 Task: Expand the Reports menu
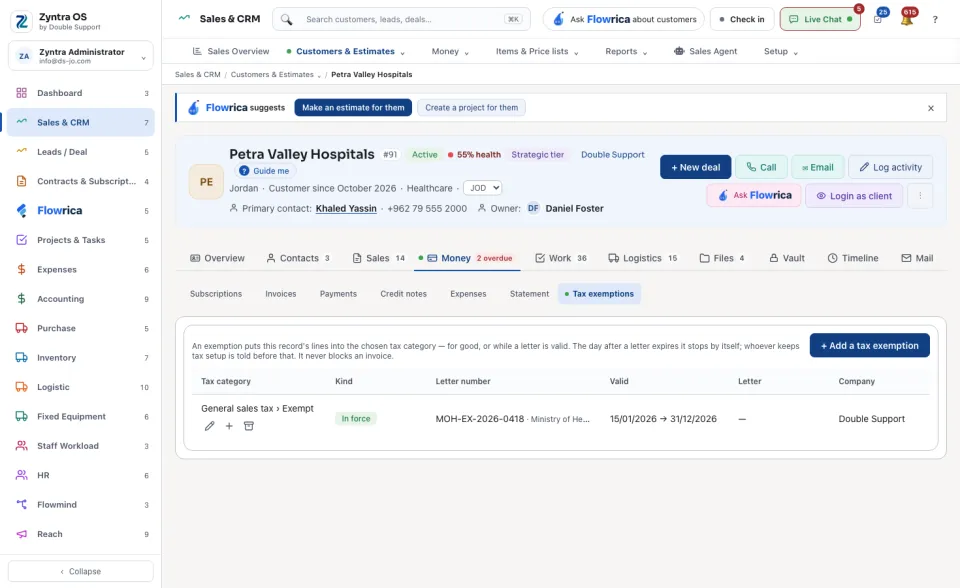(626, 51)
